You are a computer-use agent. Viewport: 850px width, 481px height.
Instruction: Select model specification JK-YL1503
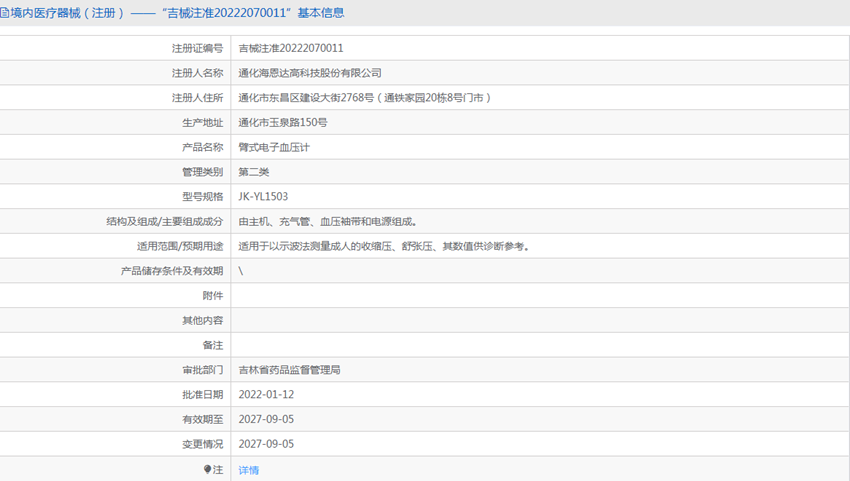point(263,196)
